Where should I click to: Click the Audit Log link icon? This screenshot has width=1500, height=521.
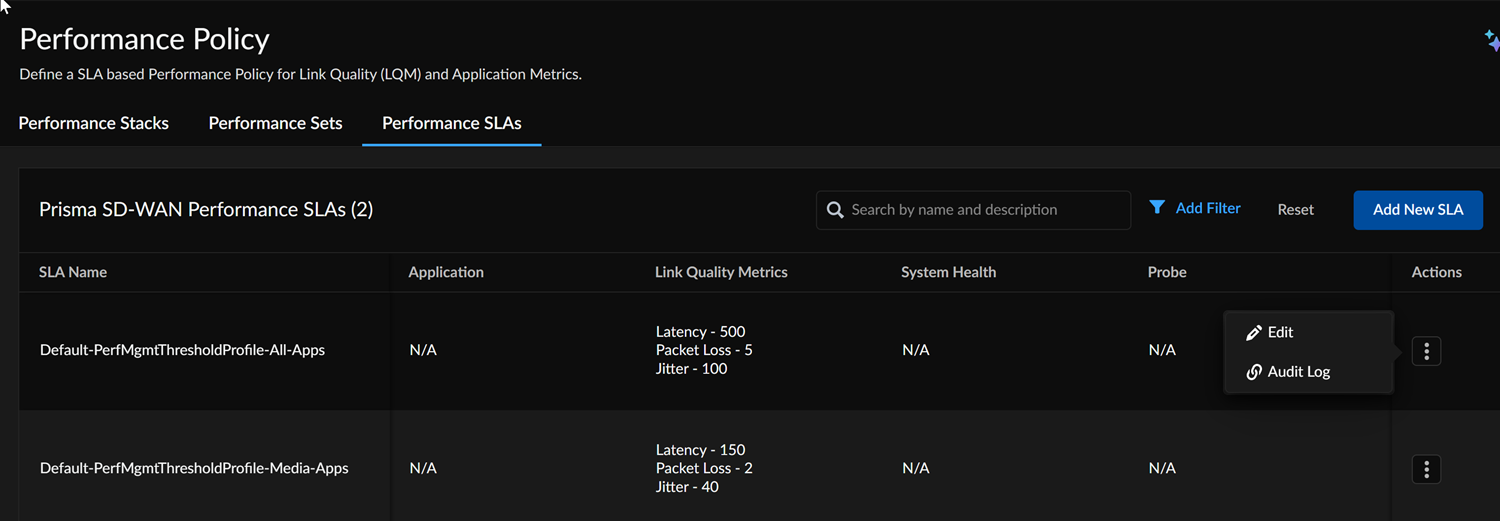[x=1254, y=372]
